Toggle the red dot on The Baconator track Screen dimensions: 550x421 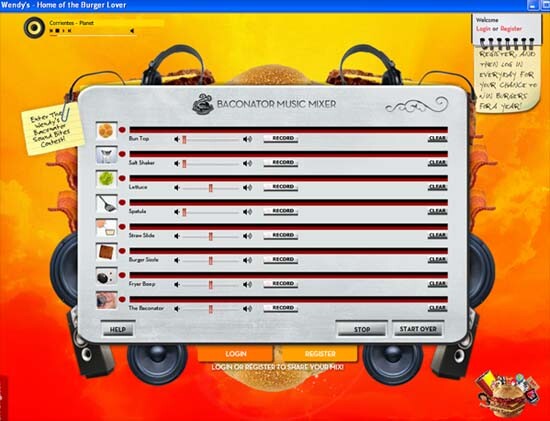point(122,299)
